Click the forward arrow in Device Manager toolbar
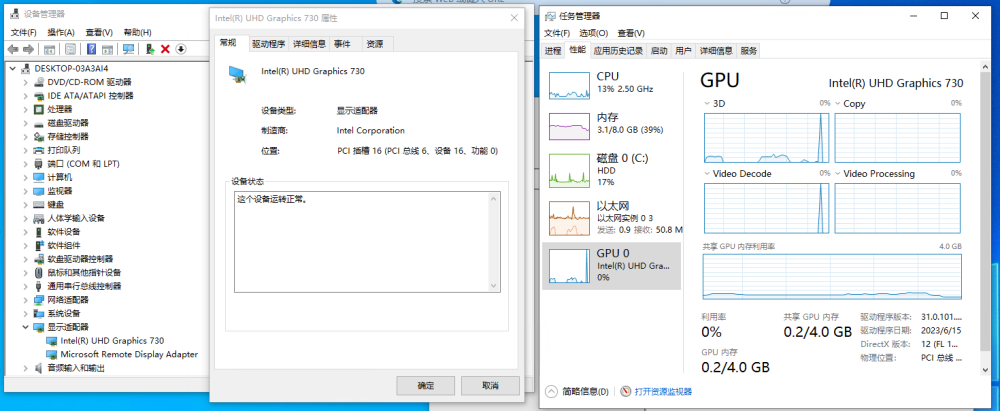 click(x=28, y=49)
